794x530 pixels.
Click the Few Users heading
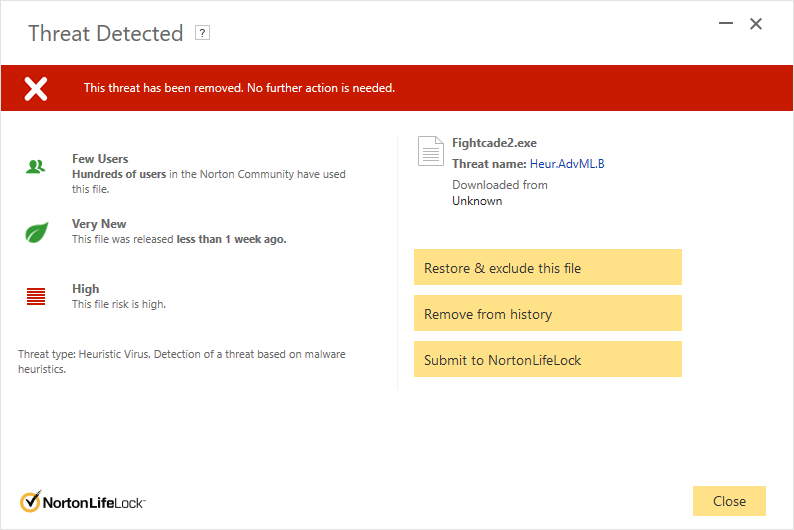pos(100,159)
